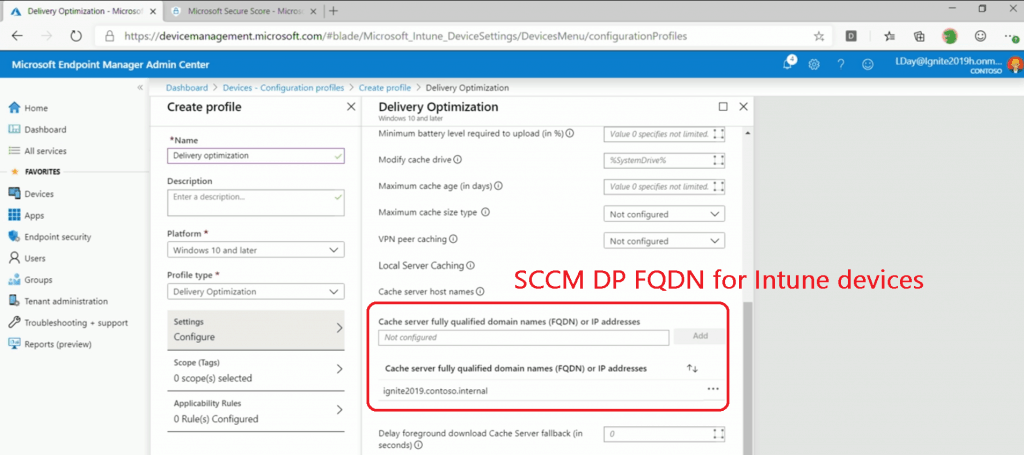Click Delay foreground download fallback field

[x=664, y=433]
